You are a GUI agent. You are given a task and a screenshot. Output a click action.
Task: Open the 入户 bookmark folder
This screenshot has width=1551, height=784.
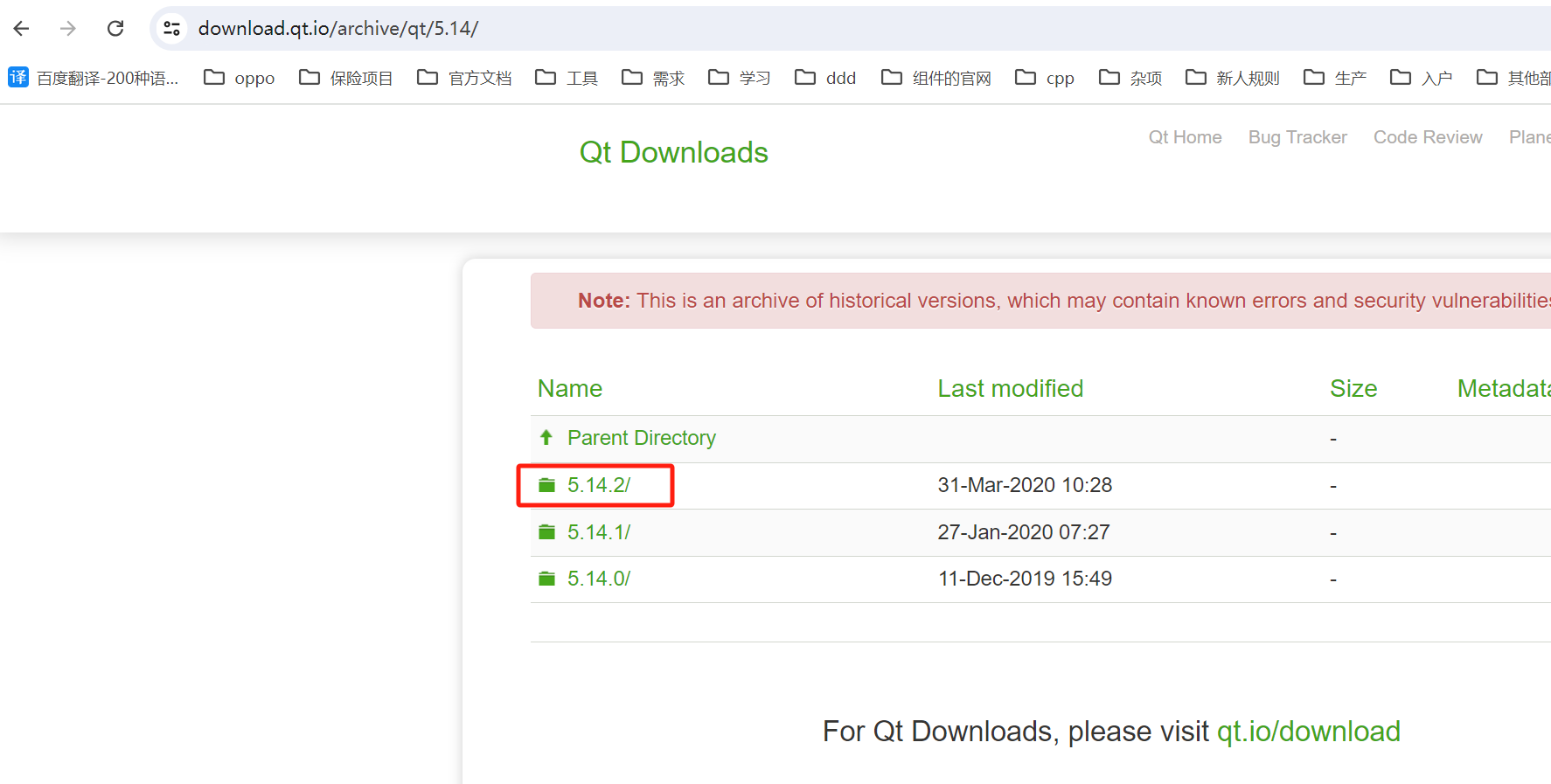pos(1422,78)
